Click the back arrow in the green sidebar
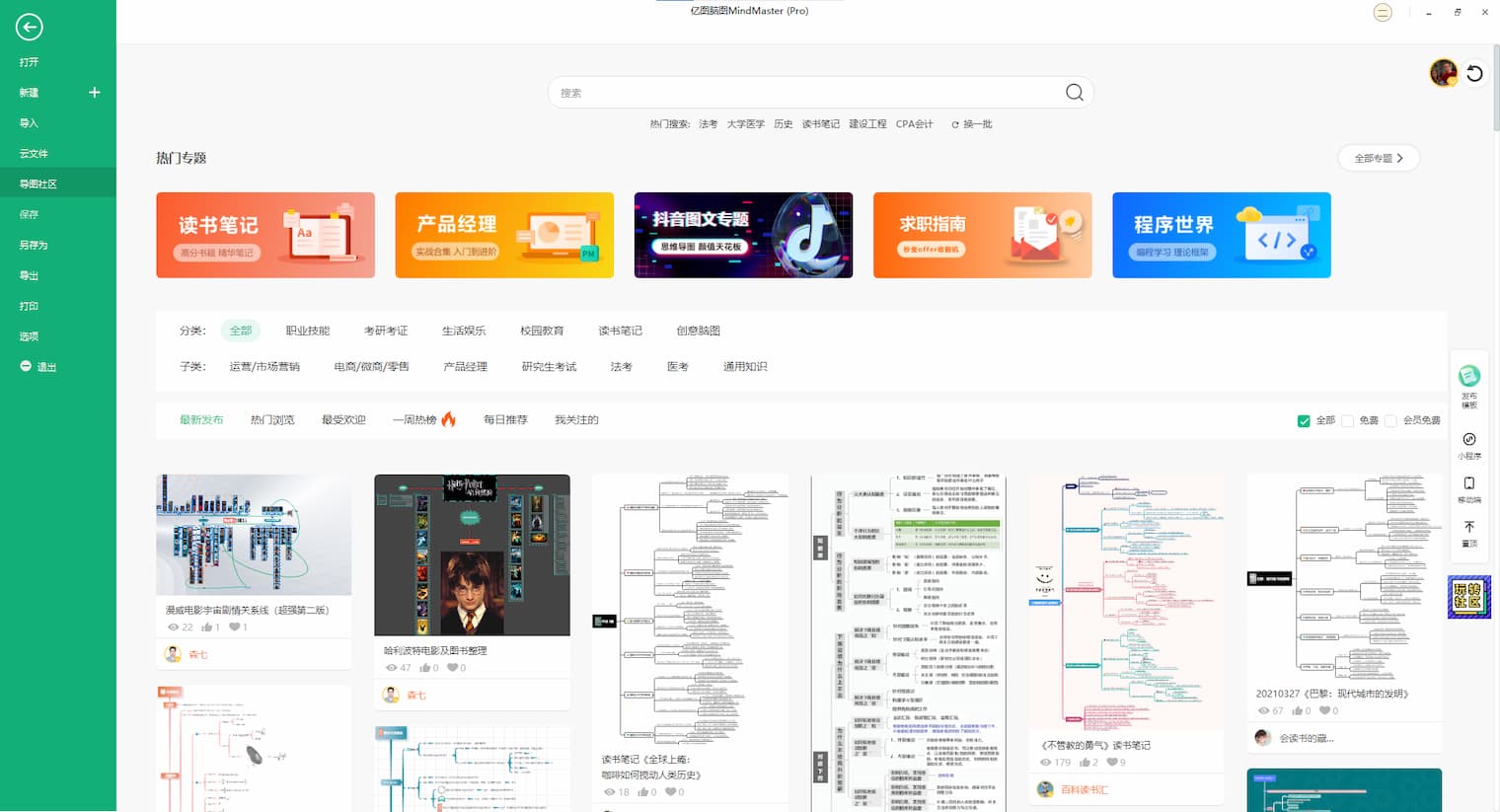The image size is (1500, 812). (x=30, y=27)
